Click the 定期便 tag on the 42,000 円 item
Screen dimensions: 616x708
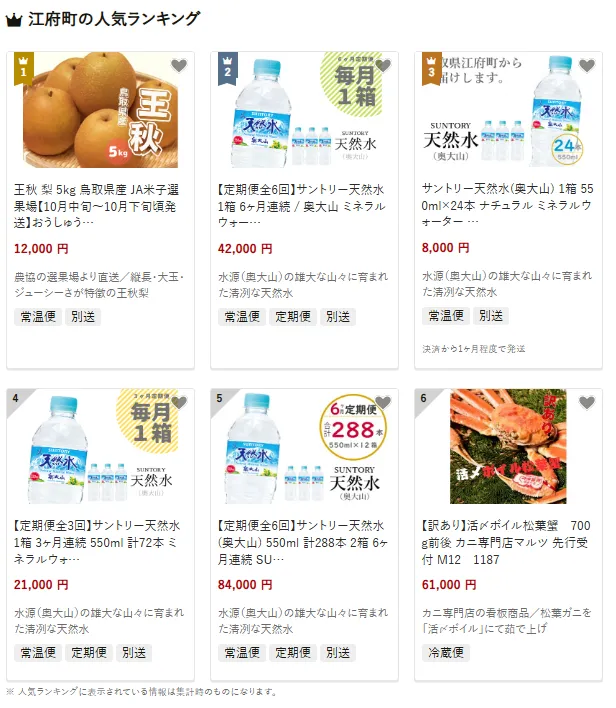coord(293,317)
